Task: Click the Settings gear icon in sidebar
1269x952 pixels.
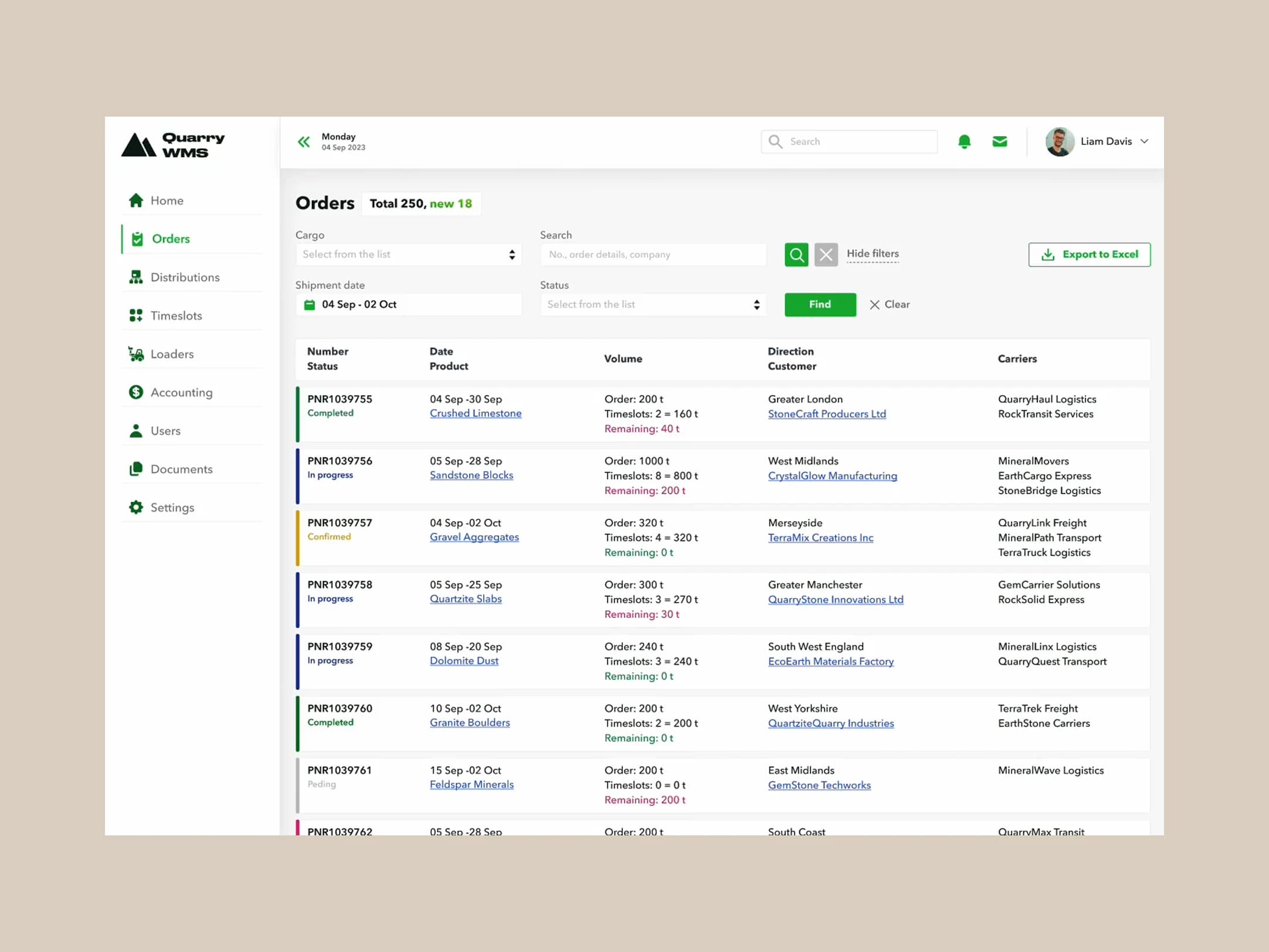Action: pos(136,508)
